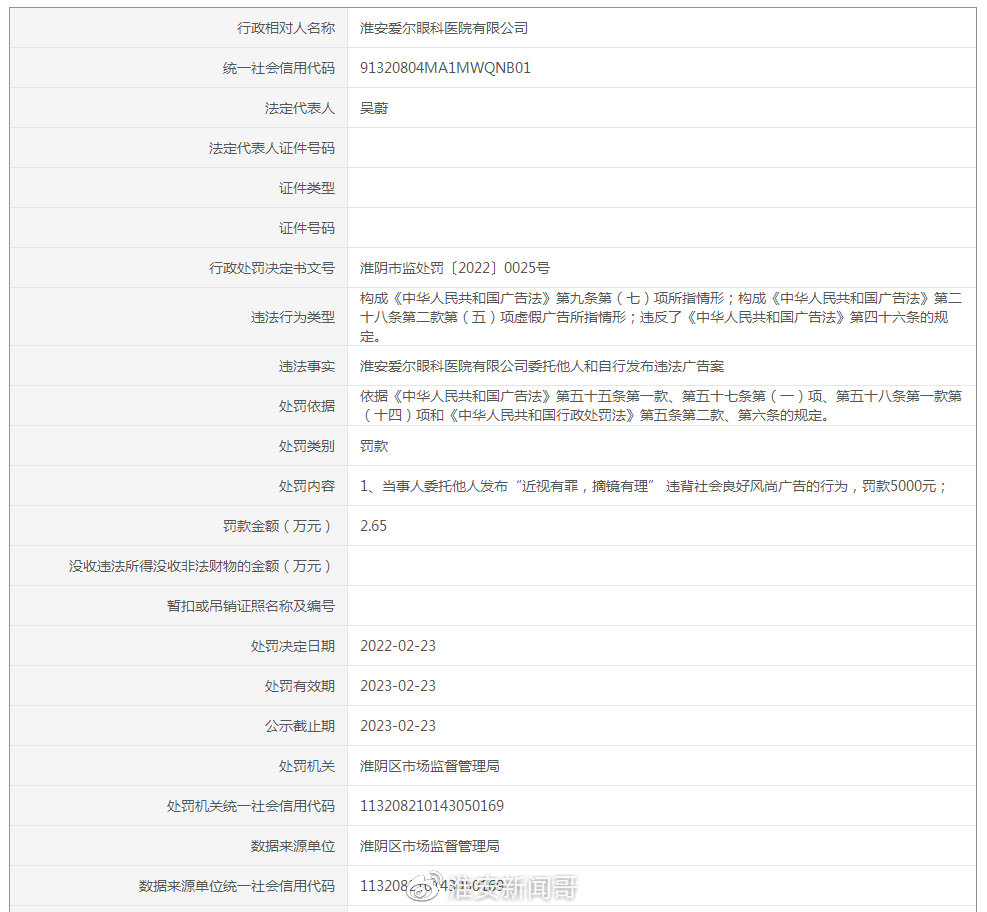Click the label 违法事实
The height and width of the screenshot is (912, 987).
coord(307,366)
